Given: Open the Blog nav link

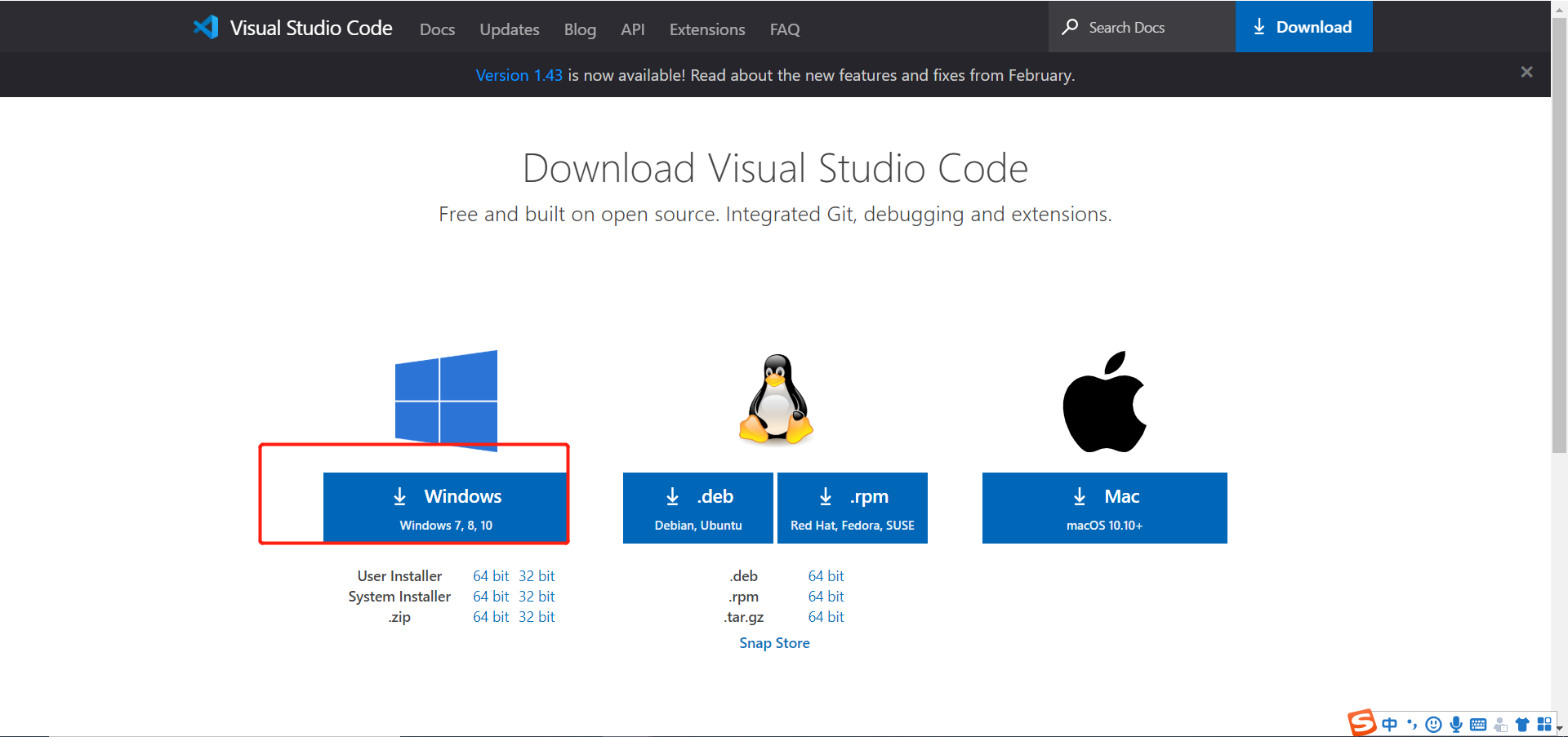Looking at the screenshot, I should click(580, 29).
